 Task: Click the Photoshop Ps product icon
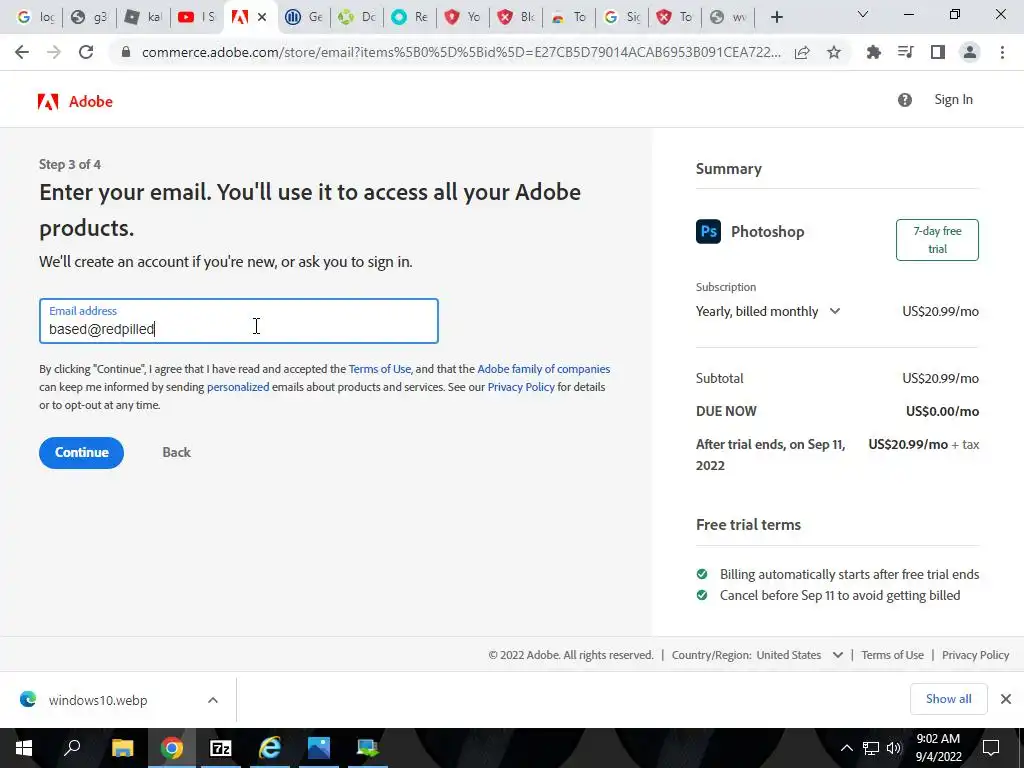(708, 231)
